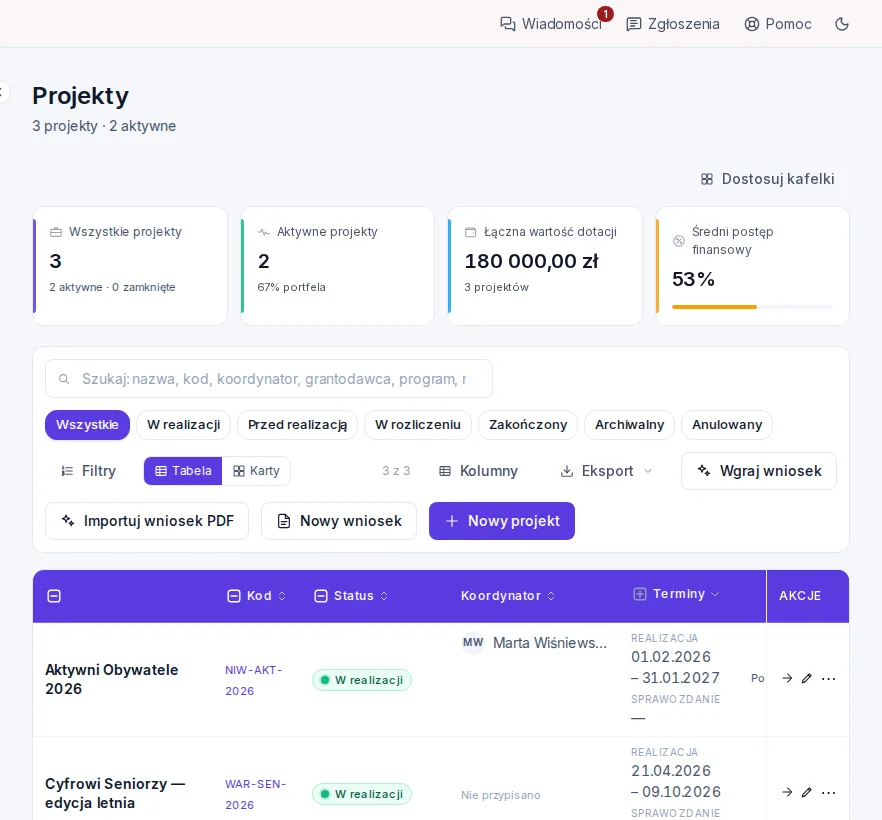Click the search magnifier icon
Screen dimensions: 882x820
pyautogui.click(x=64, y=379)
